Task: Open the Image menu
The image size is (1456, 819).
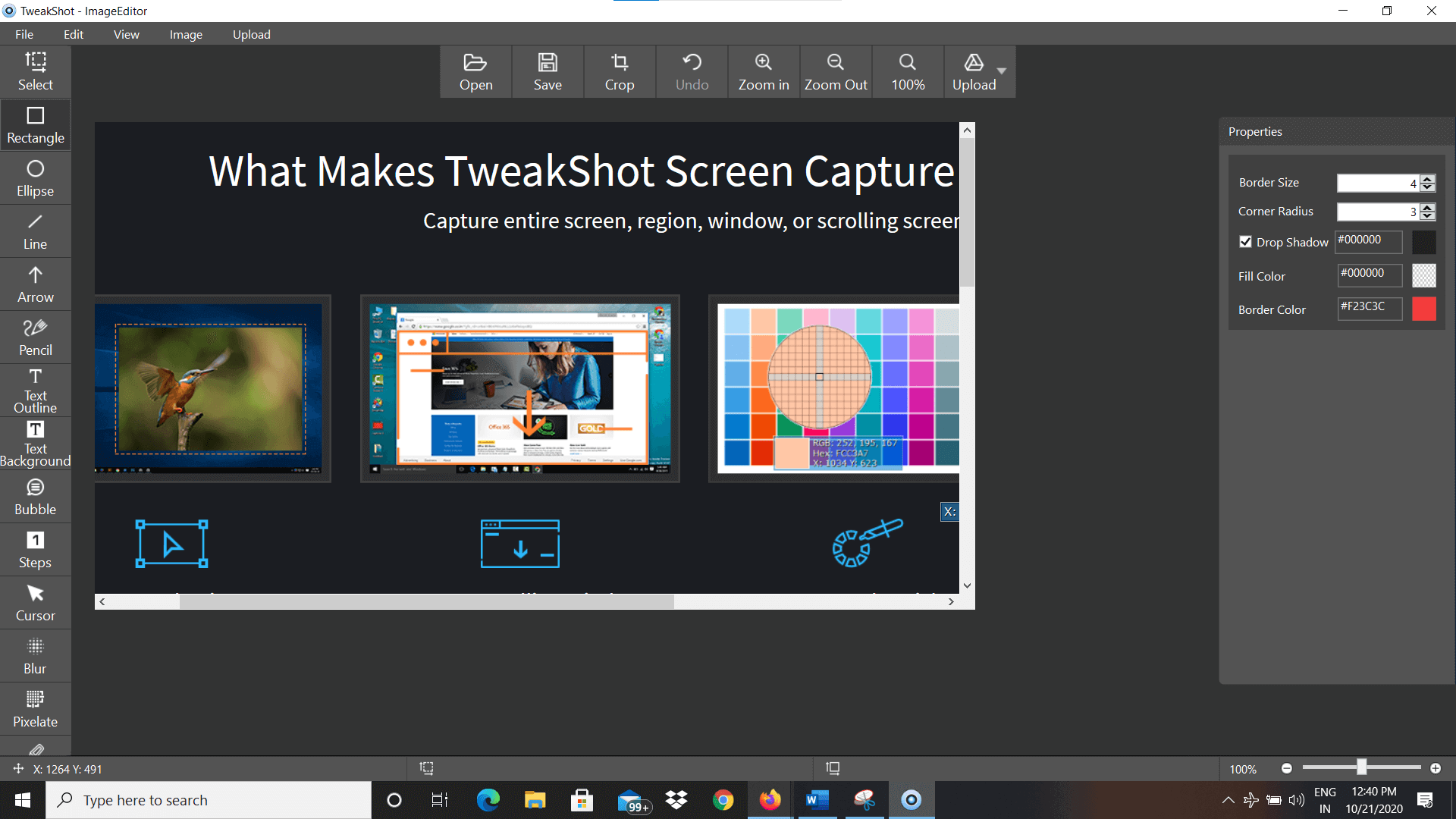Action: [186, 34]
